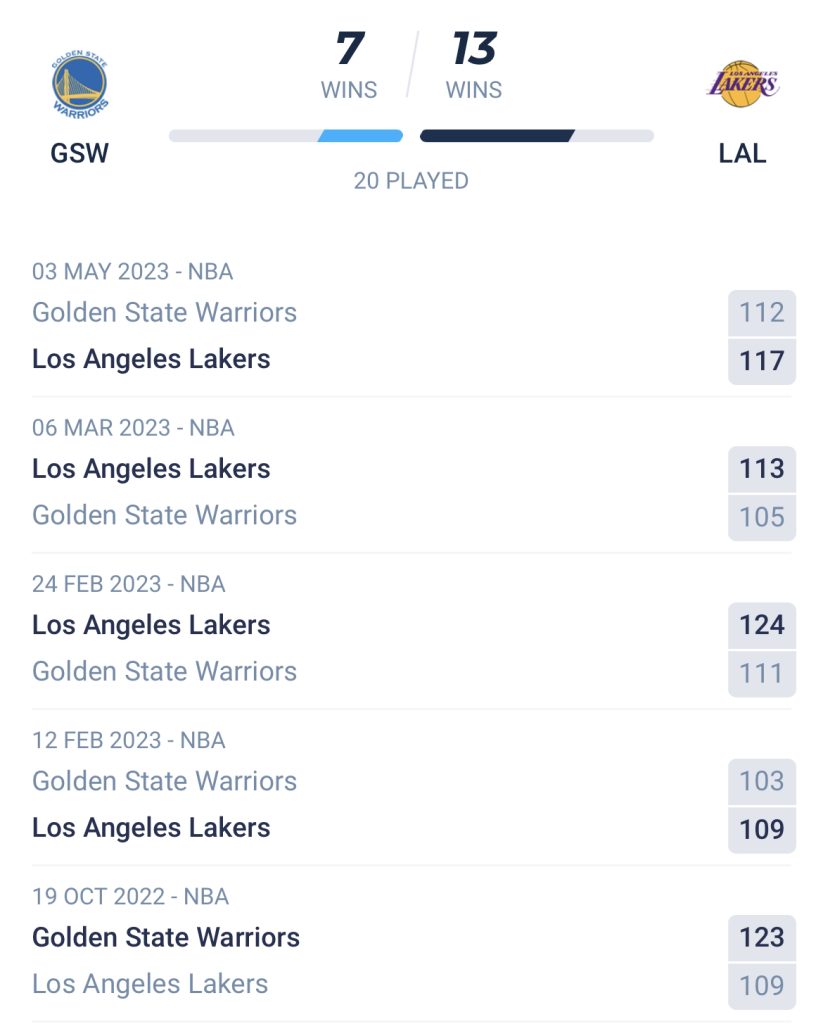Open the 19 OCT 2022 game entry
The image size is (823, 1024).
point(412,946)
